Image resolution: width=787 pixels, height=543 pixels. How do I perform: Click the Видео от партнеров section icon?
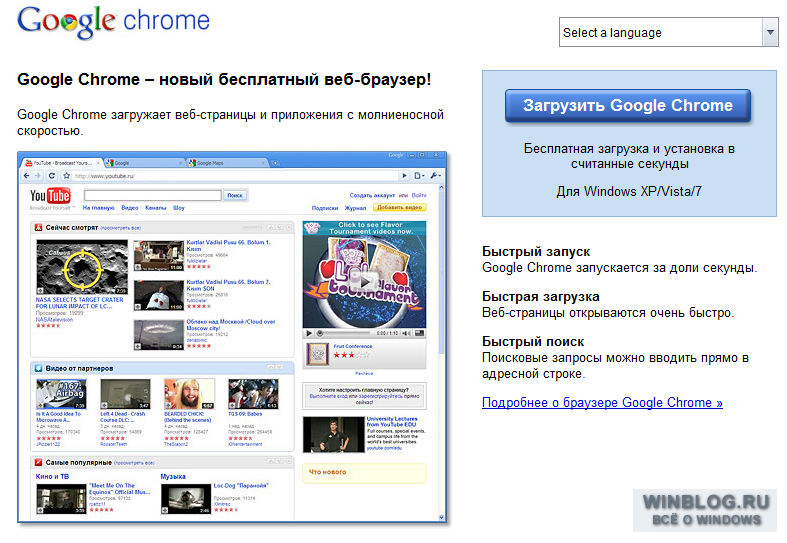click(x=38, y=368)
